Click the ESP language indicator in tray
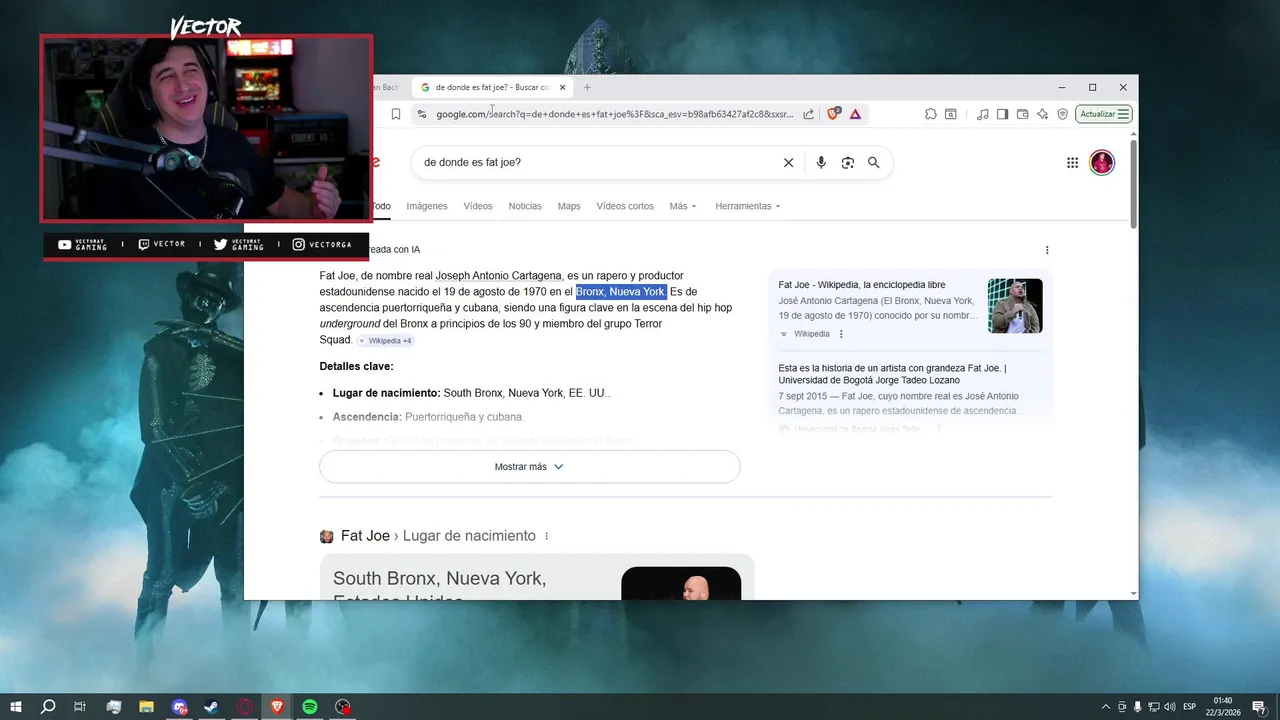 point(1190,707)
